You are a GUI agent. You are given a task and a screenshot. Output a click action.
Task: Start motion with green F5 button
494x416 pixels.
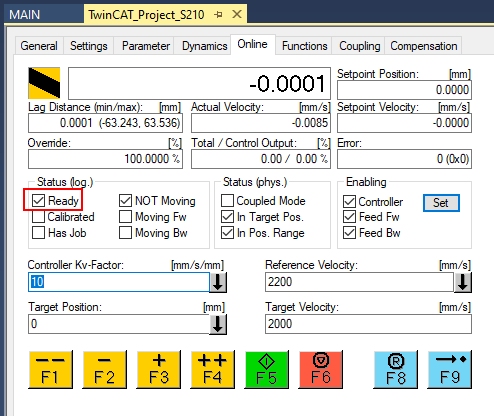[267, 369]
